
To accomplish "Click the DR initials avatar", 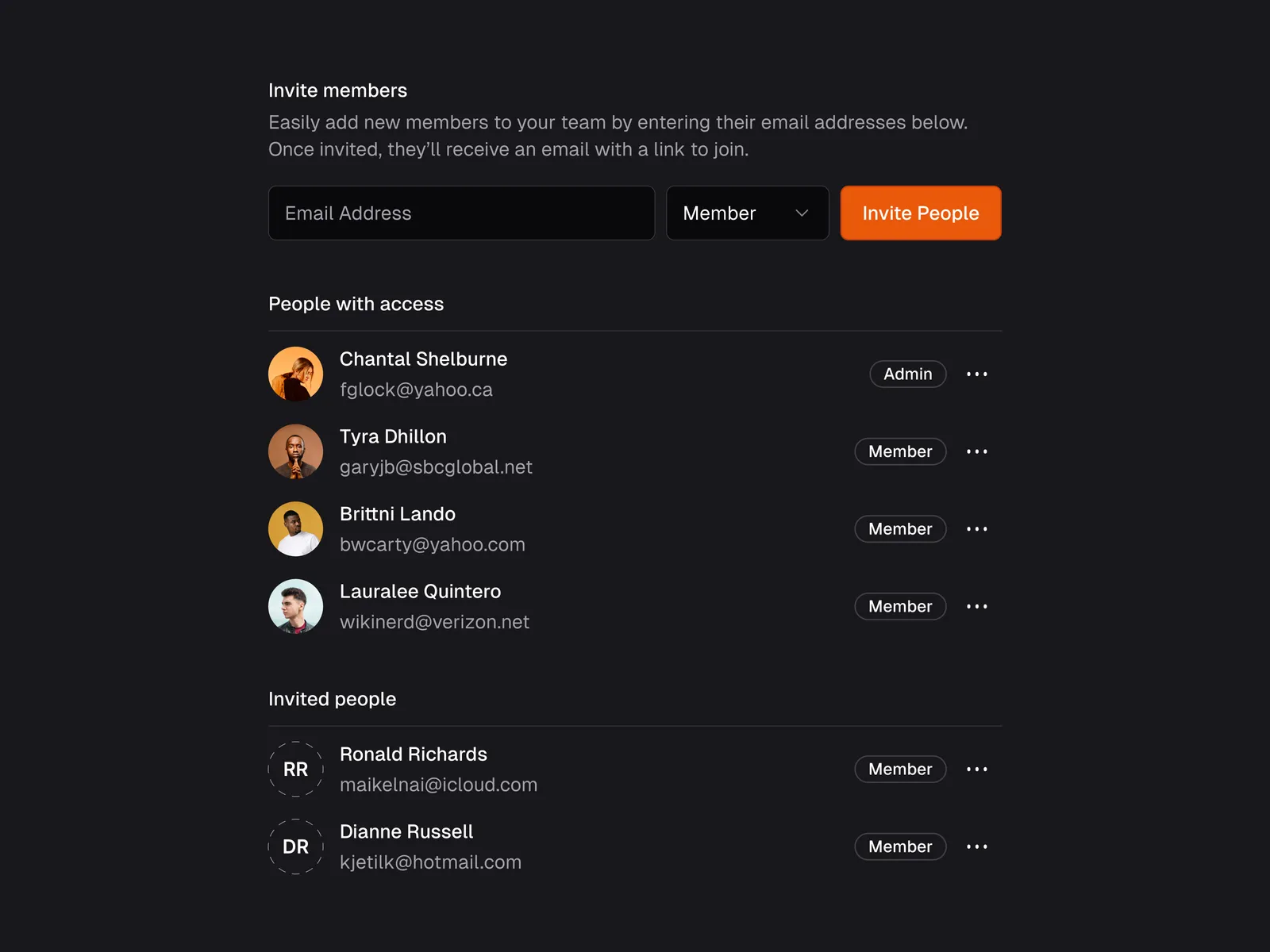I will pyautogui.click(x=295, y=846).
